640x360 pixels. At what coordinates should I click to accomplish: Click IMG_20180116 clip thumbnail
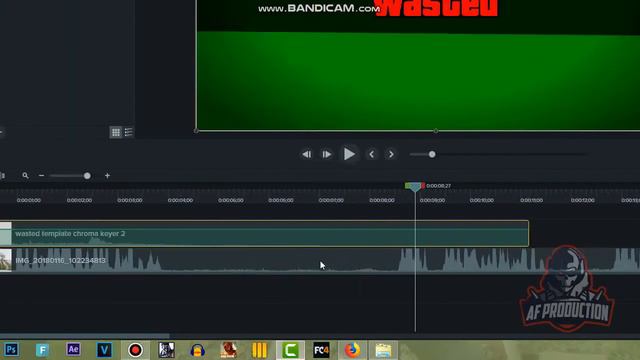[5, 260]
